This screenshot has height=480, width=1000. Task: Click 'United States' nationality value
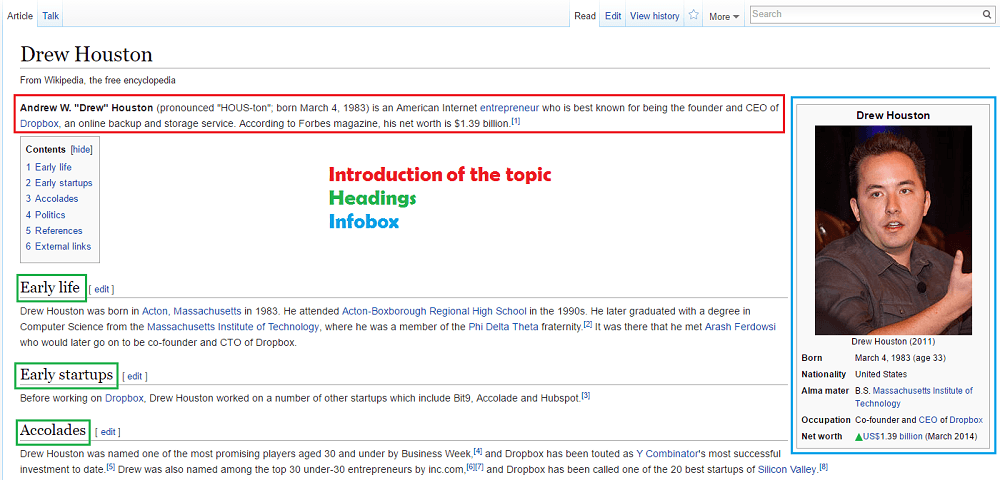point(881,374)
